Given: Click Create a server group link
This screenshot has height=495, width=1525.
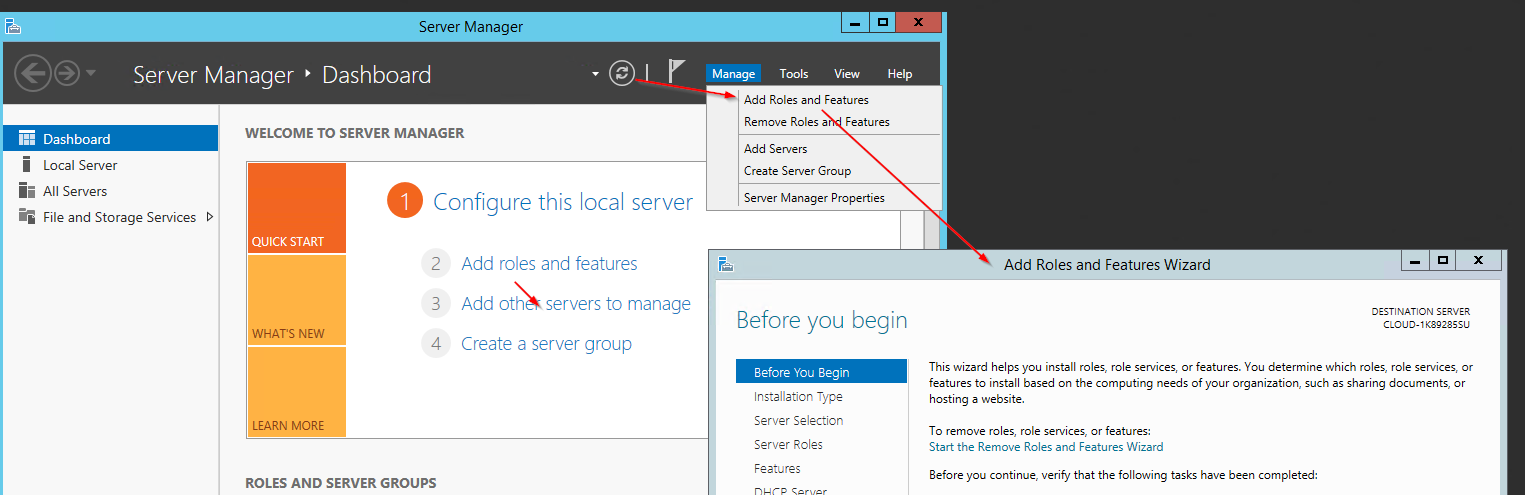Looking at the screenshot, I should [x=546, y=344].
